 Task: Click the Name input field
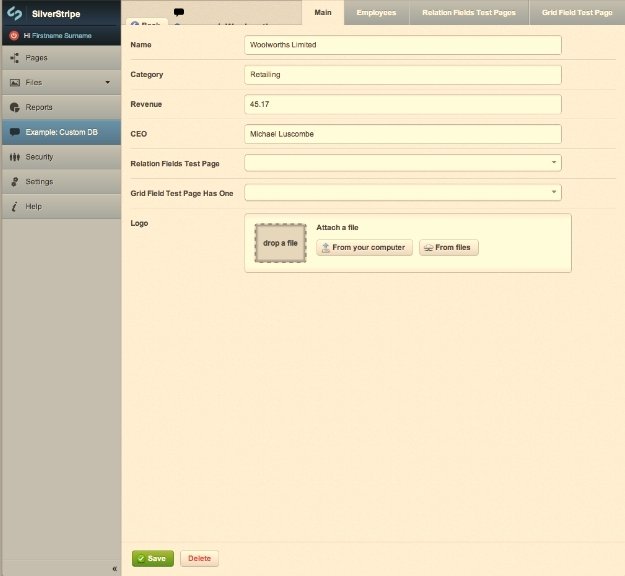pos(403,45)
